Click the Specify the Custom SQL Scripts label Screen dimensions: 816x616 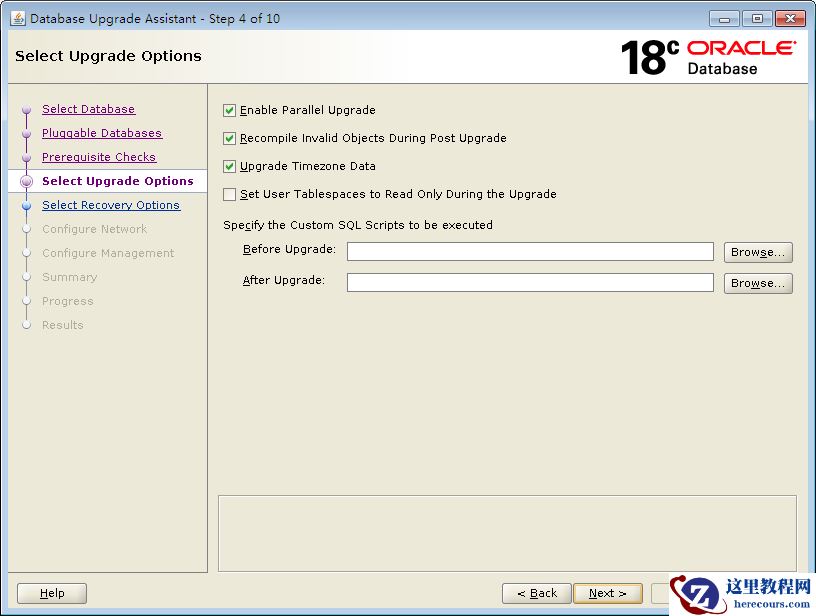coord(358,225)
